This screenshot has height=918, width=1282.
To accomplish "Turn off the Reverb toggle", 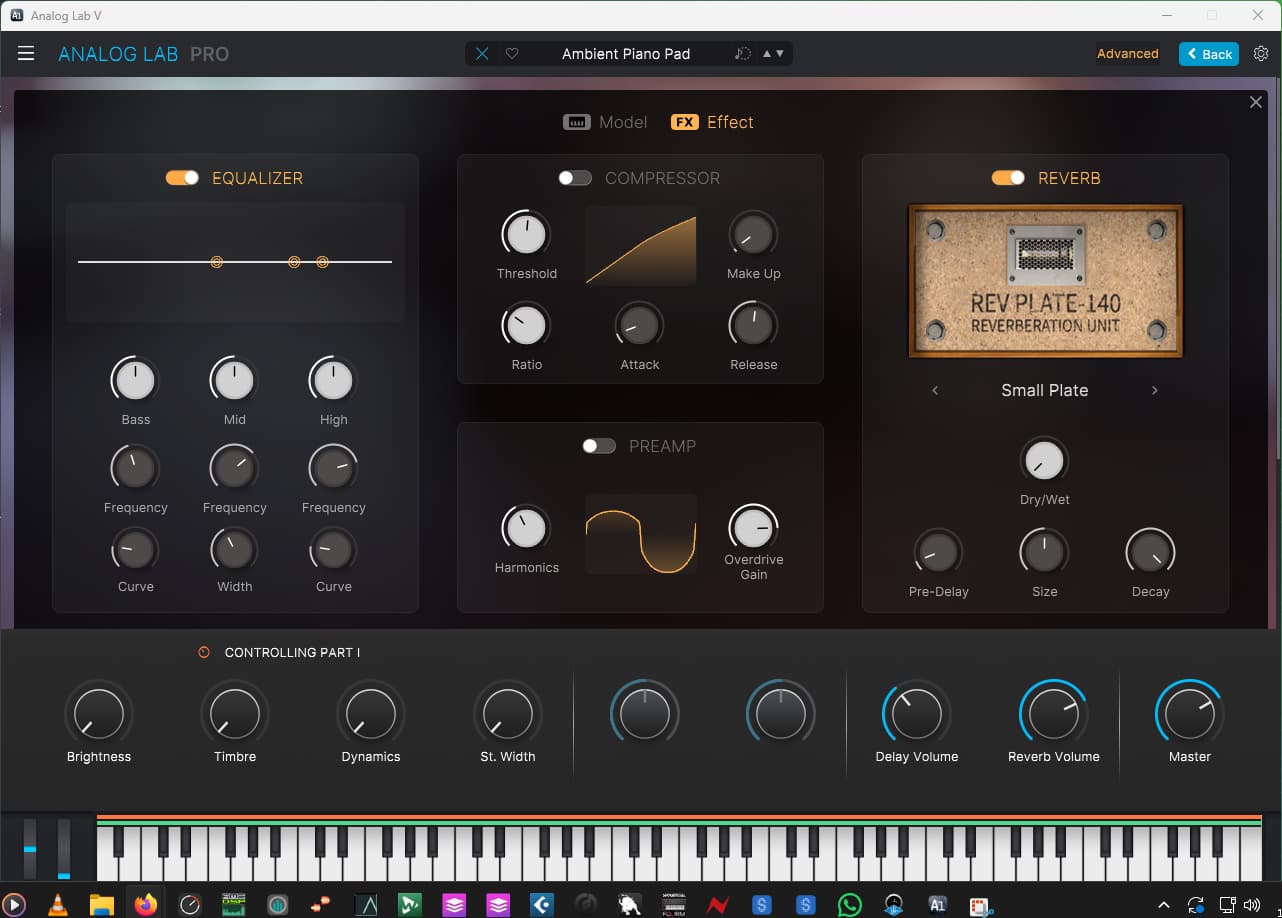I will (x=1008, y=178).
